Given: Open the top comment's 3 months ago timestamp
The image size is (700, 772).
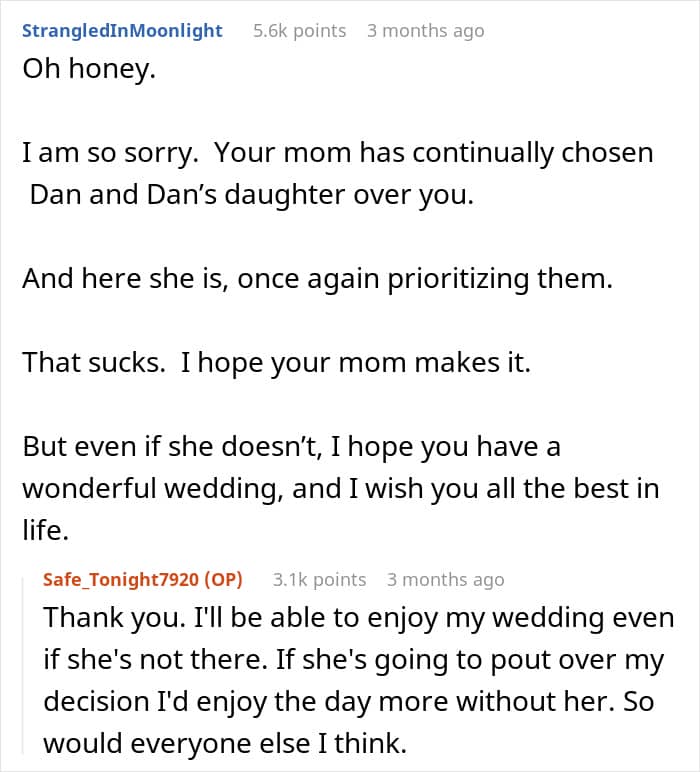Looking at the screenshot, I should click(425, 31).
